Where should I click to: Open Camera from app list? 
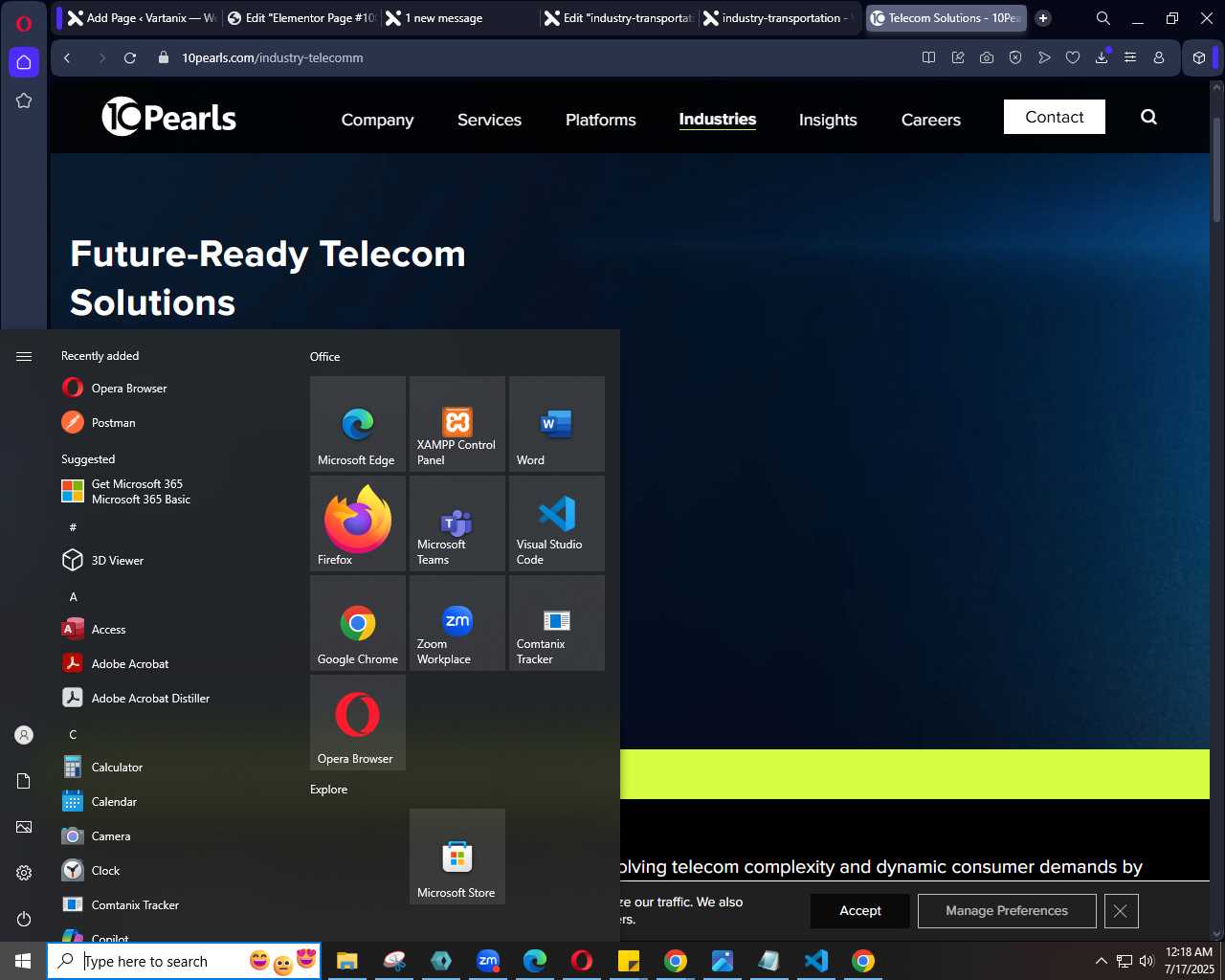[x=172, y=835]
